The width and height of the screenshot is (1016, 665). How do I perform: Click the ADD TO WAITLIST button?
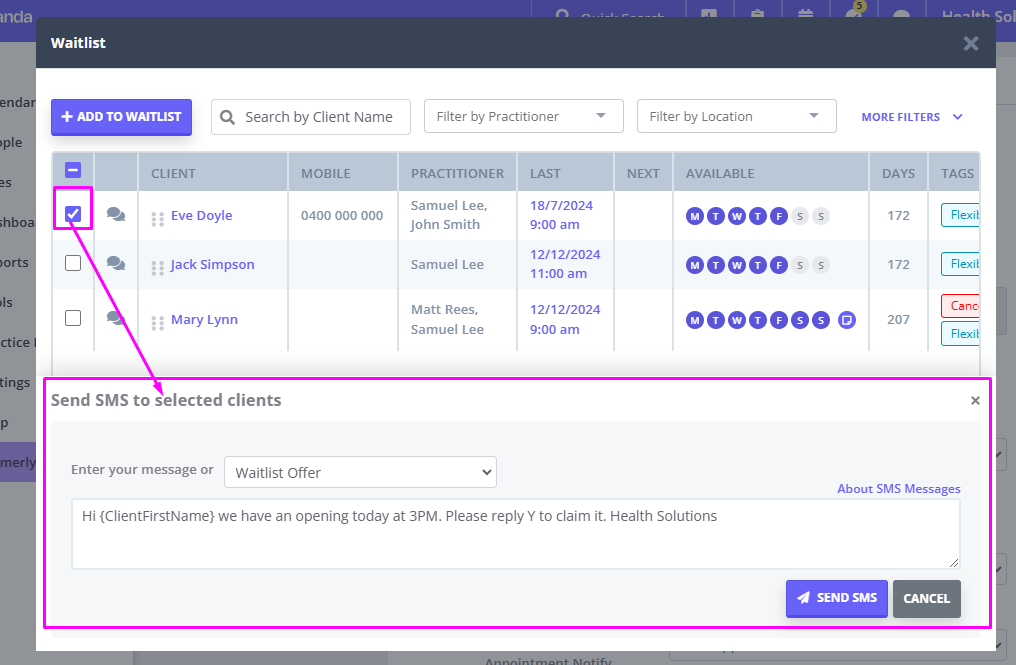tap(121, 117)
